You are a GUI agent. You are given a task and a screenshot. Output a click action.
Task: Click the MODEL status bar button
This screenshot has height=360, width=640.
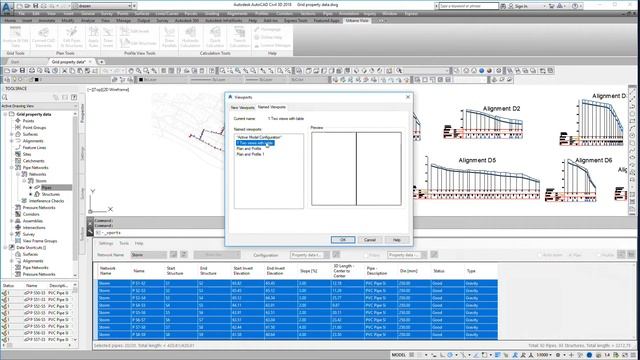click(x=399, y=355)
